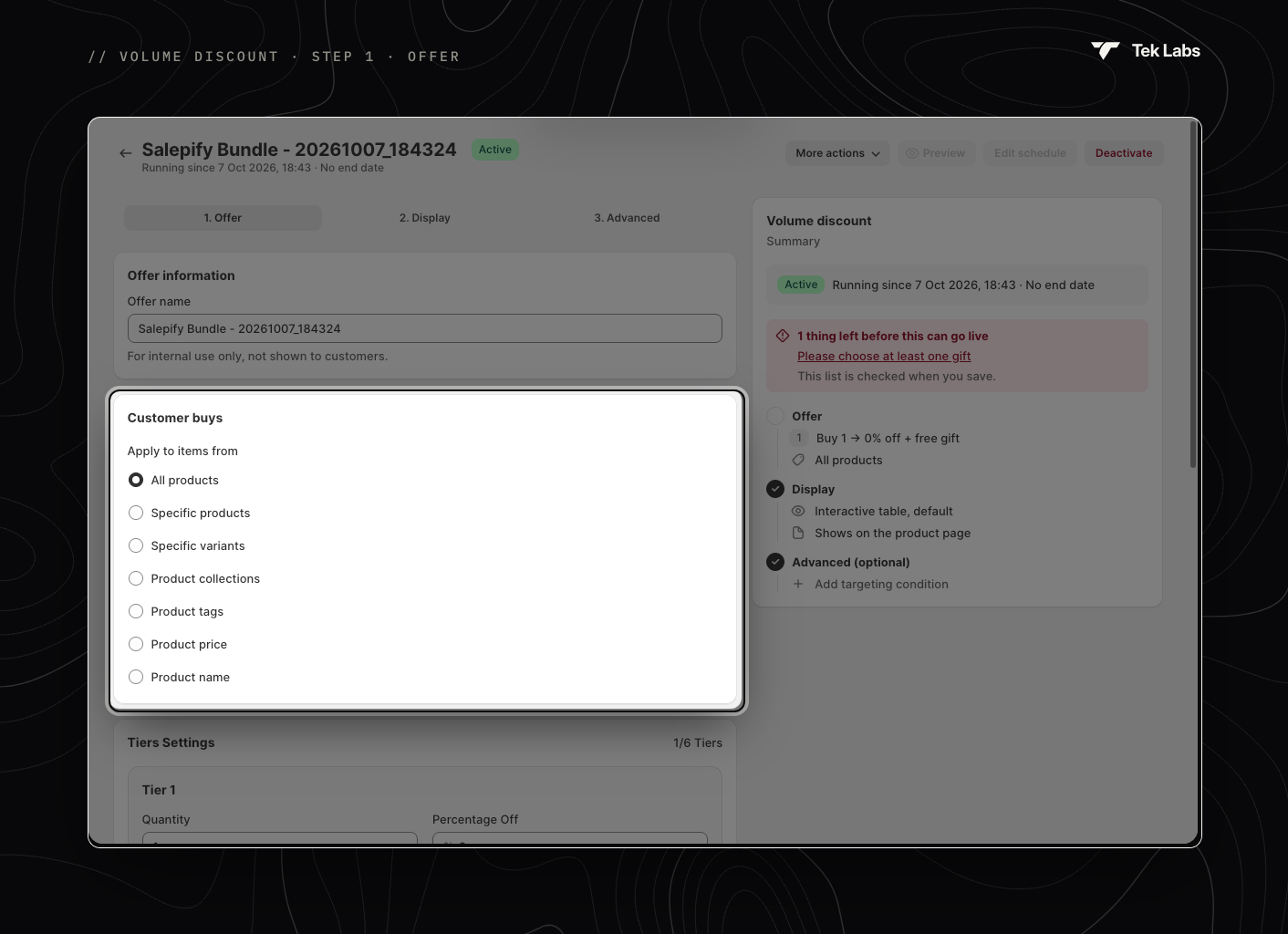1288x934 pixels.
Task: Click the eye icon beside Interactive table, default
Action: click(x=798, y=511)
